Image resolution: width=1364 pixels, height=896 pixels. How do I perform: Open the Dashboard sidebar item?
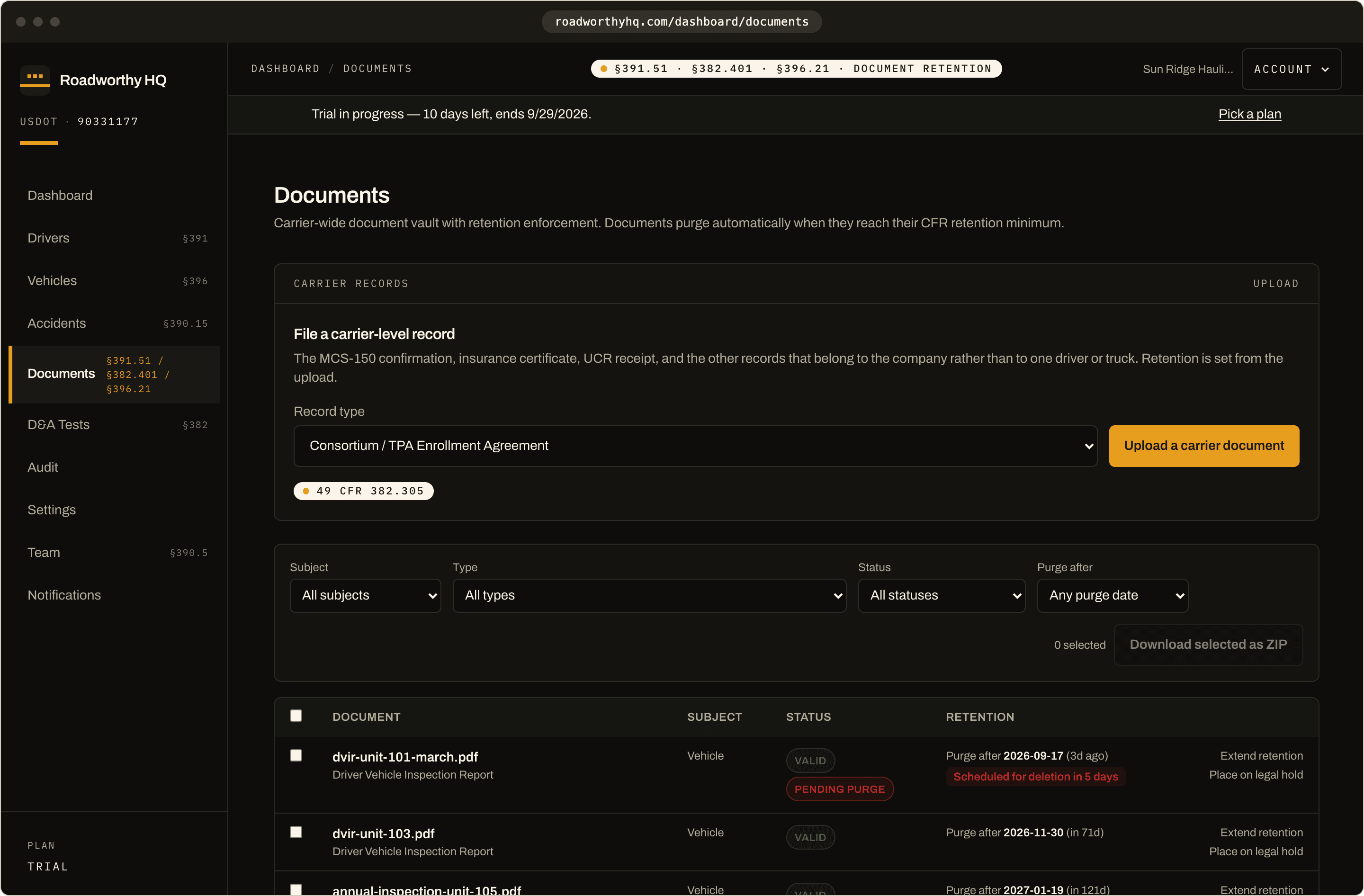115,196
